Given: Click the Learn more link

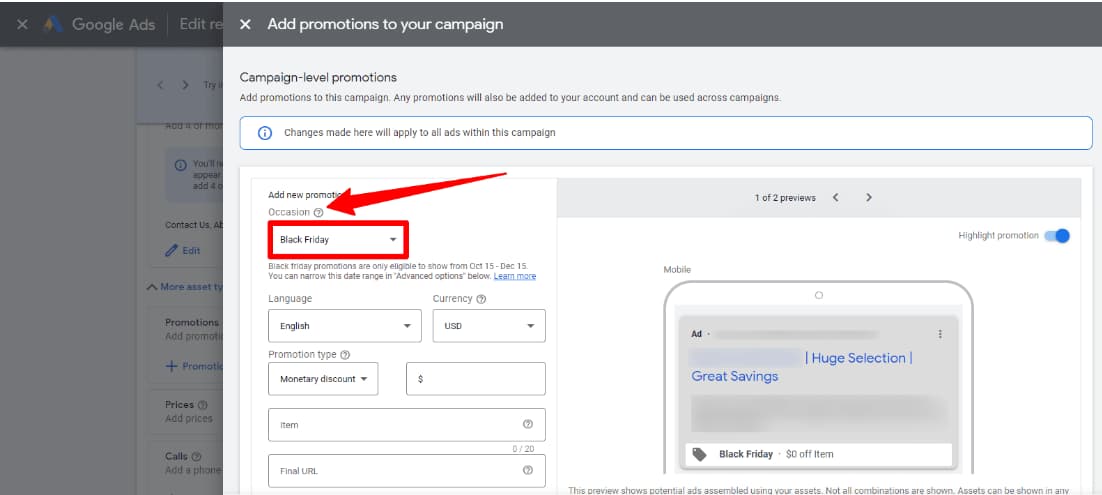Looking at the screenshot, I should click(515, 276).
